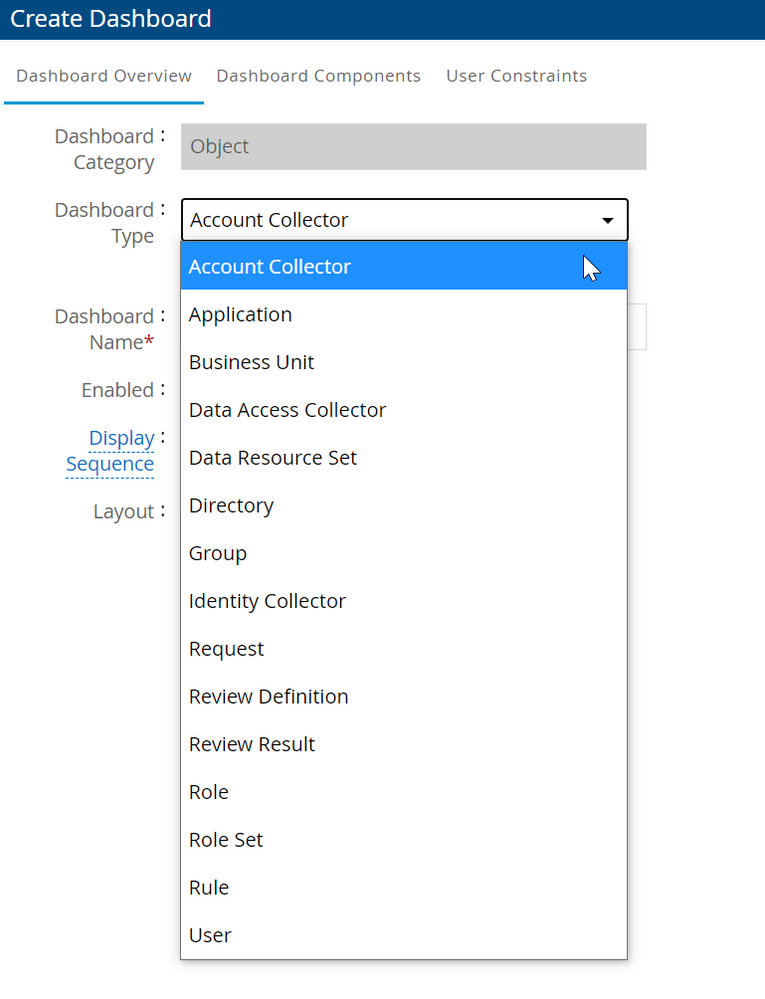
Task: Click the Display Sequence help link
Action: 111,451
